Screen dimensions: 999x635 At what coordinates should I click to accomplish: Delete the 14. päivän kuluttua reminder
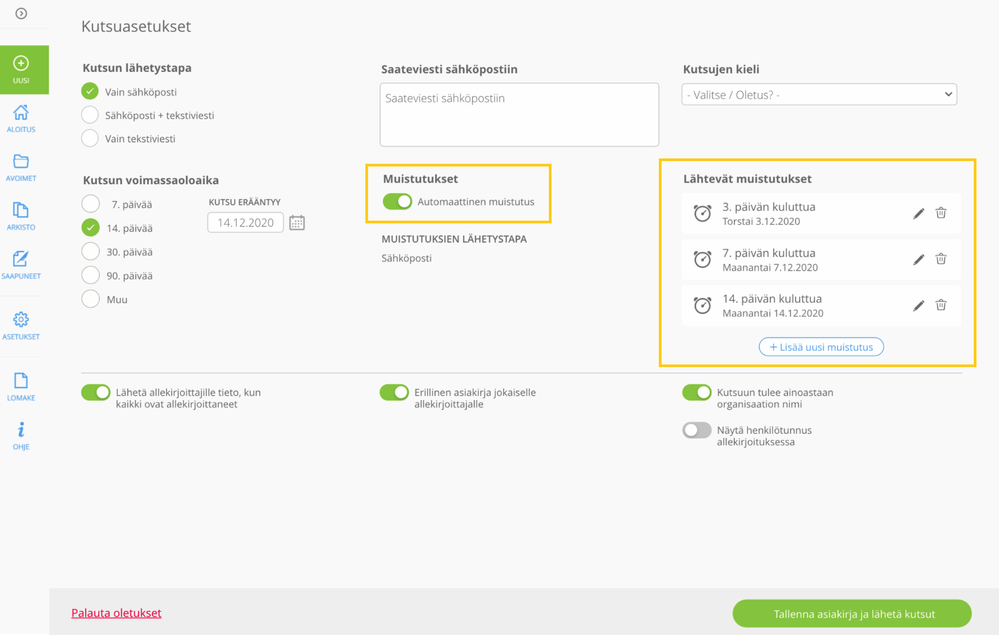tap(941, 305)
